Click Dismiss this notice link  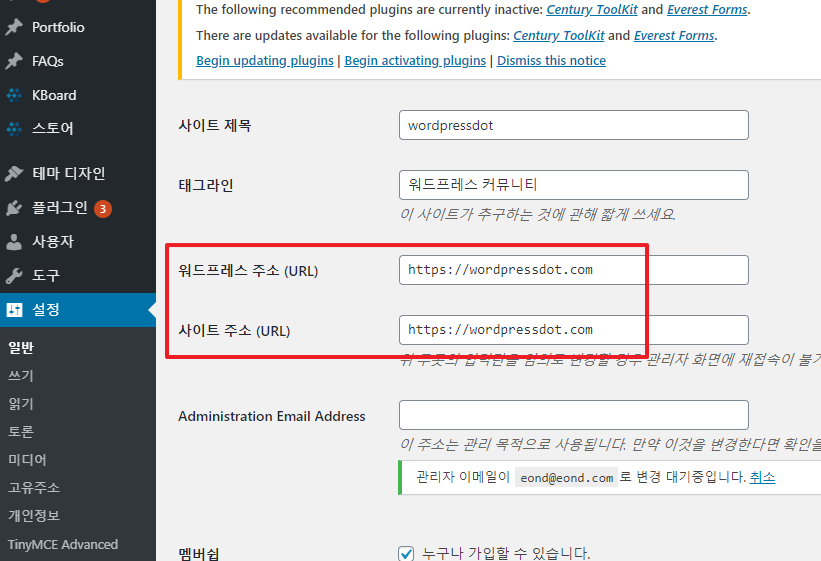[551, 61]
